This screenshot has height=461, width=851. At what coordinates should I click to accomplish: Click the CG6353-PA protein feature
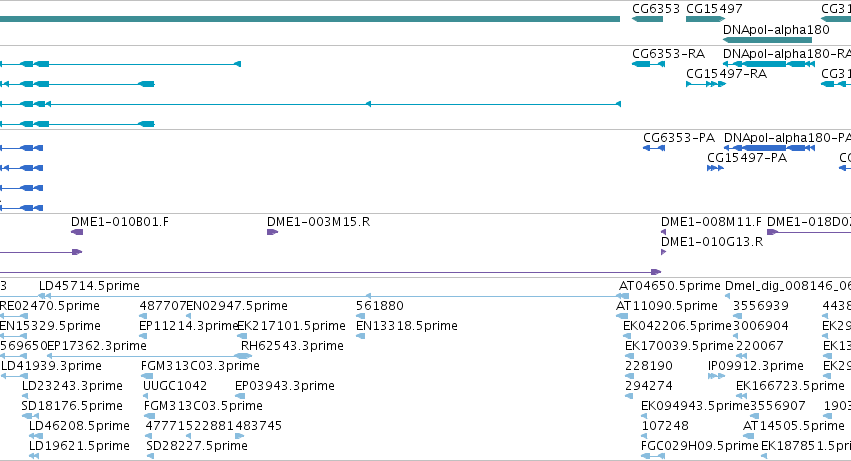(x=654, y=148)
